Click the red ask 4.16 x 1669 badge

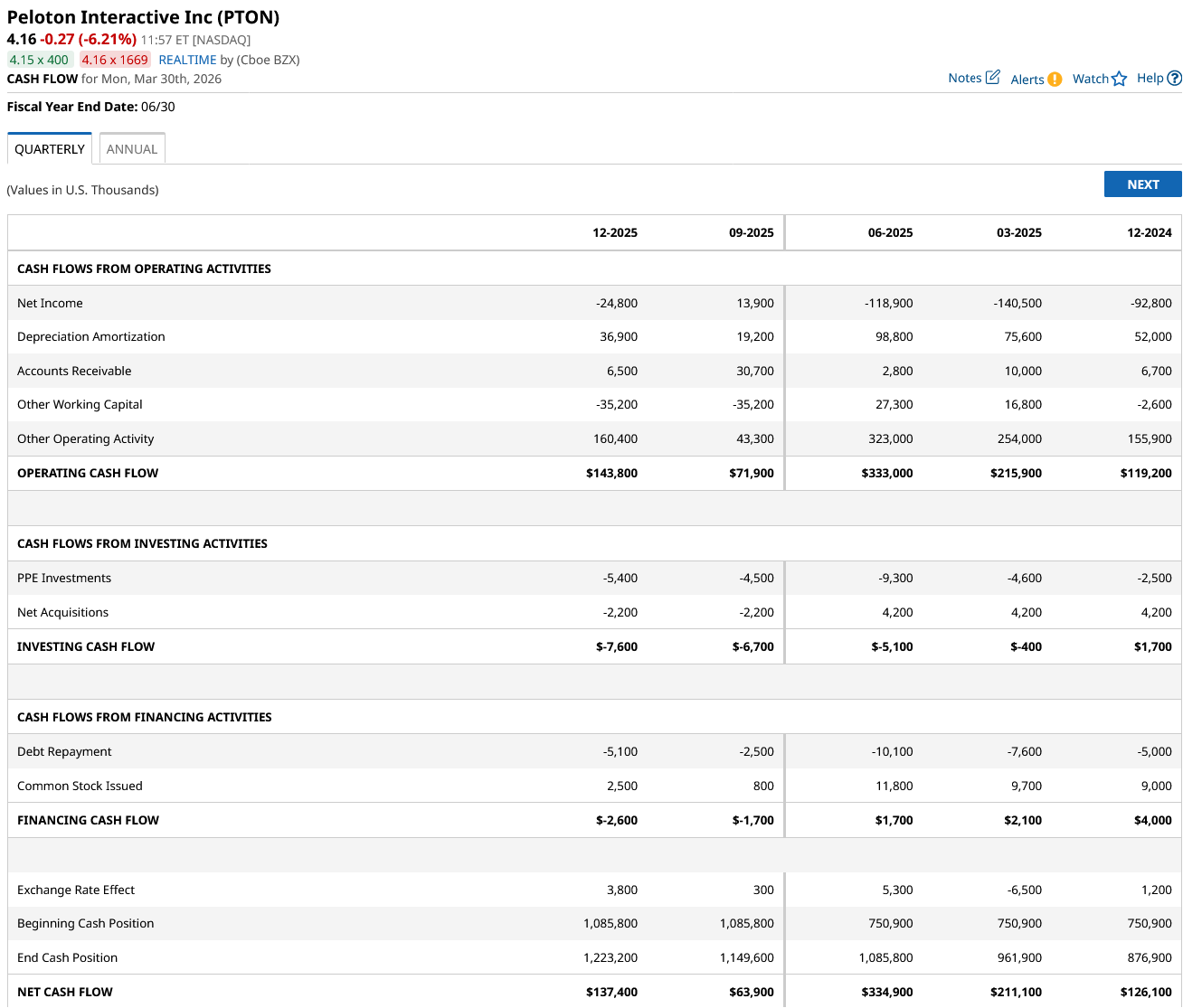pos(115,60)
